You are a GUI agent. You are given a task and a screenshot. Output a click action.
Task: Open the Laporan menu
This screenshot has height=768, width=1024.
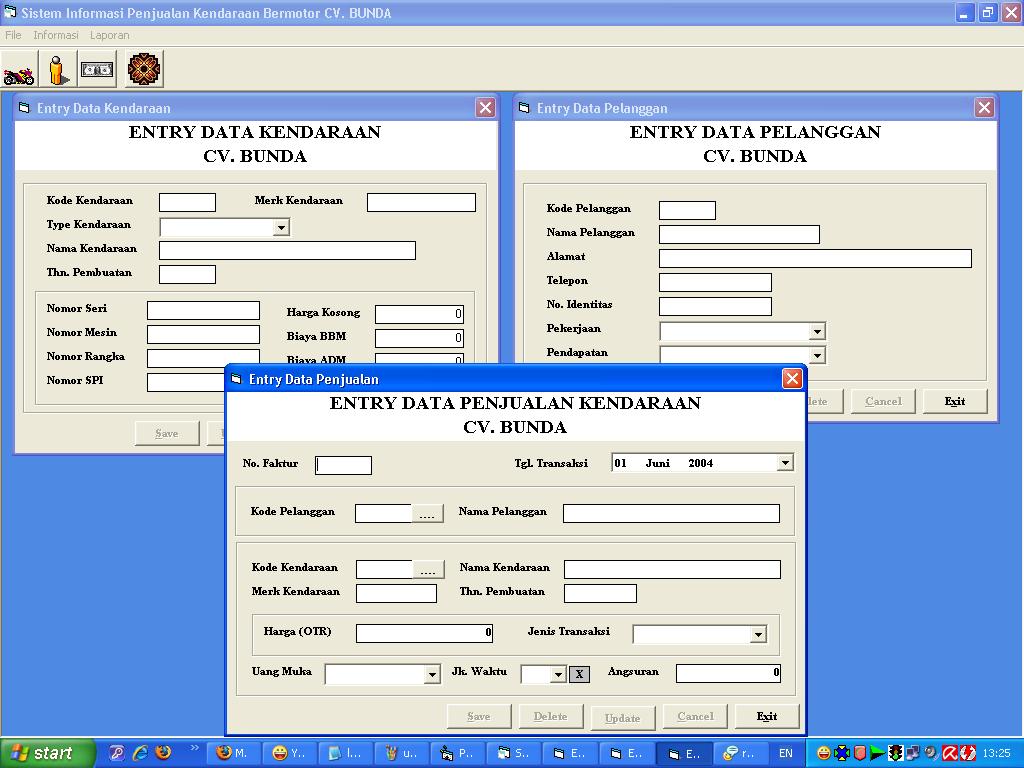pyautogui.click(x=109, y=35)
